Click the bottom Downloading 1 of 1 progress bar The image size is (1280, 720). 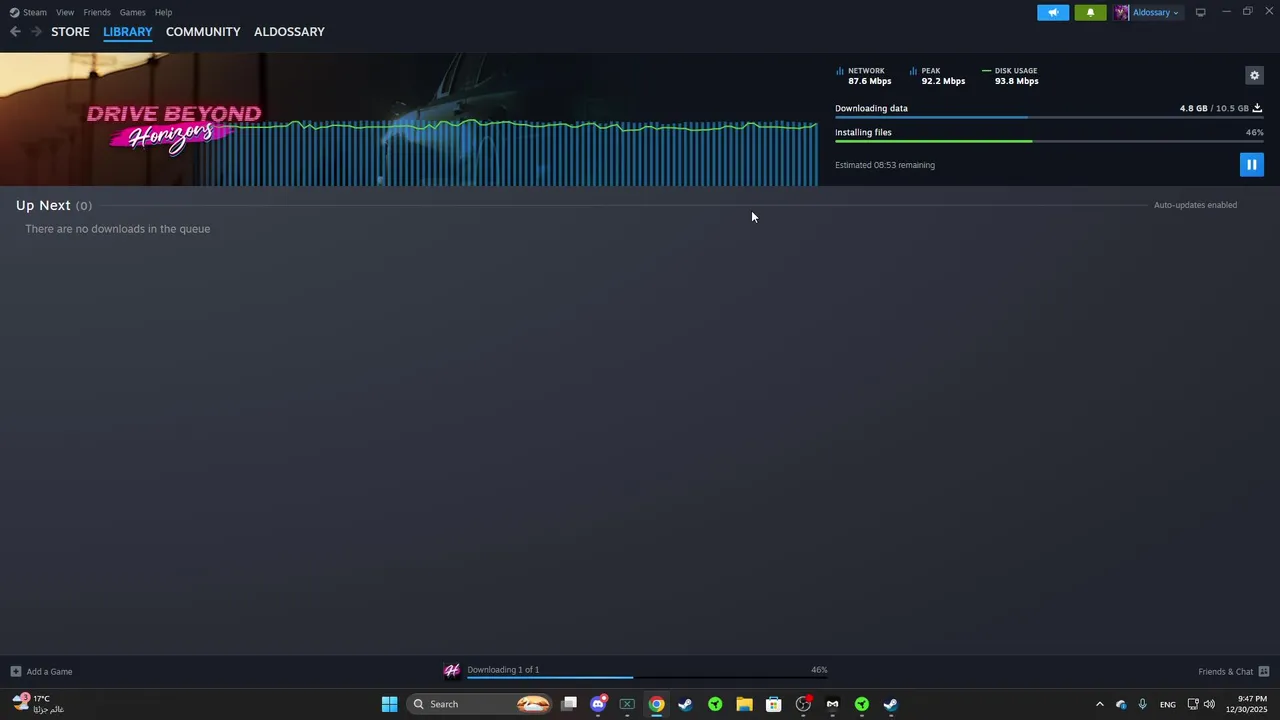(x=647, y=678)
